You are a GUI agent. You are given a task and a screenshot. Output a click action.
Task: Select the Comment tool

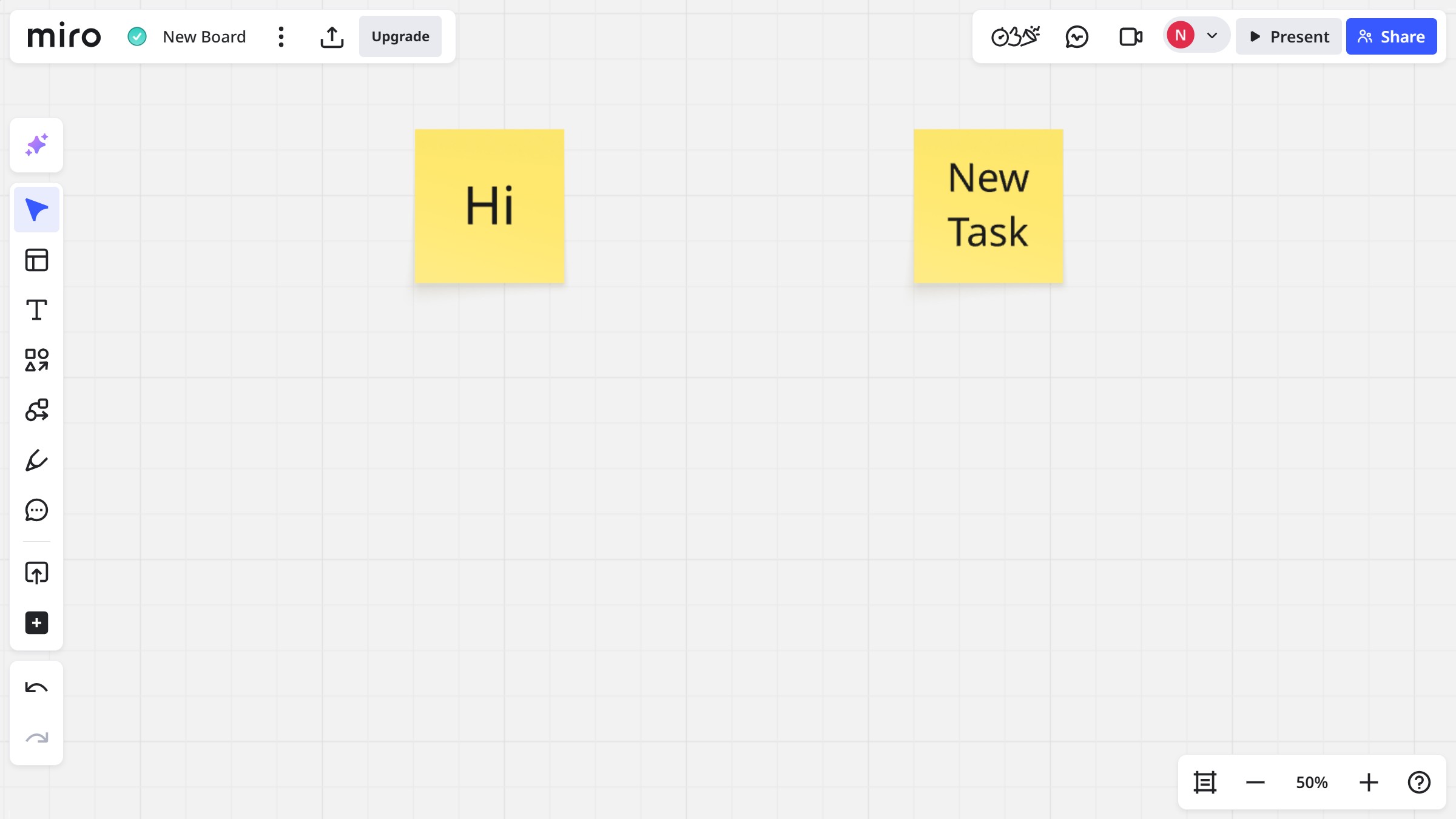pyautogui.click(x=36, y=510)
